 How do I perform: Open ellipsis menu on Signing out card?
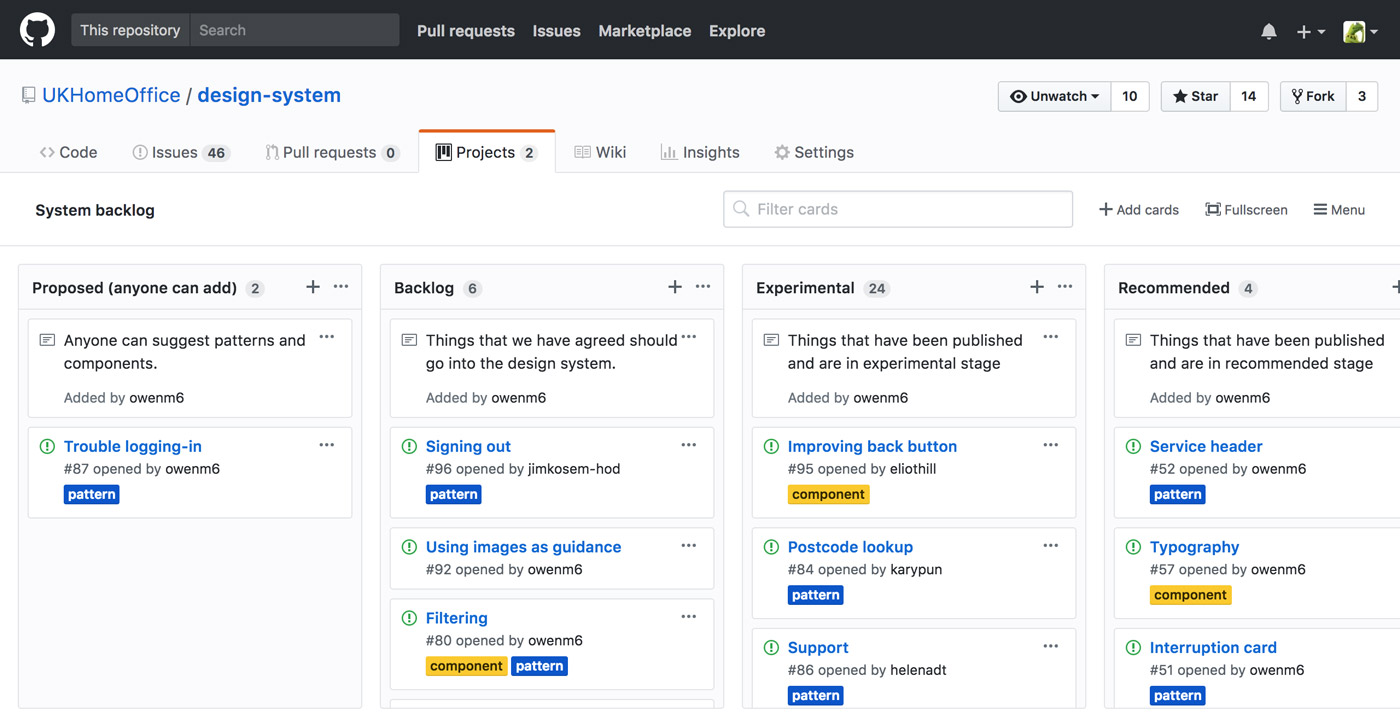point(688,445)
